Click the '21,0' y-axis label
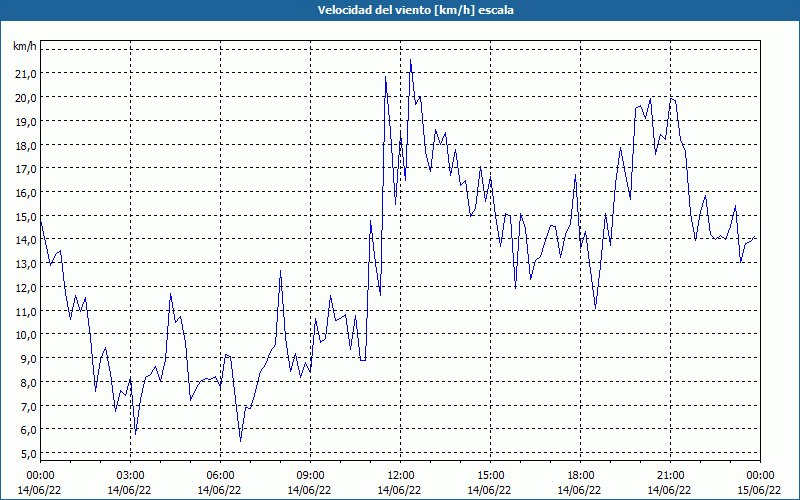The image size is (800, 500). click(26, 73)
